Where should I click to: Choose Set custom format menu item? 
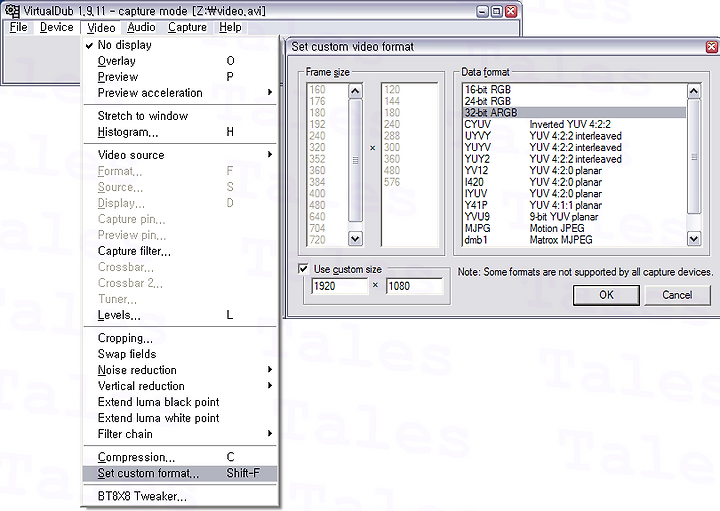pos(180,473)
